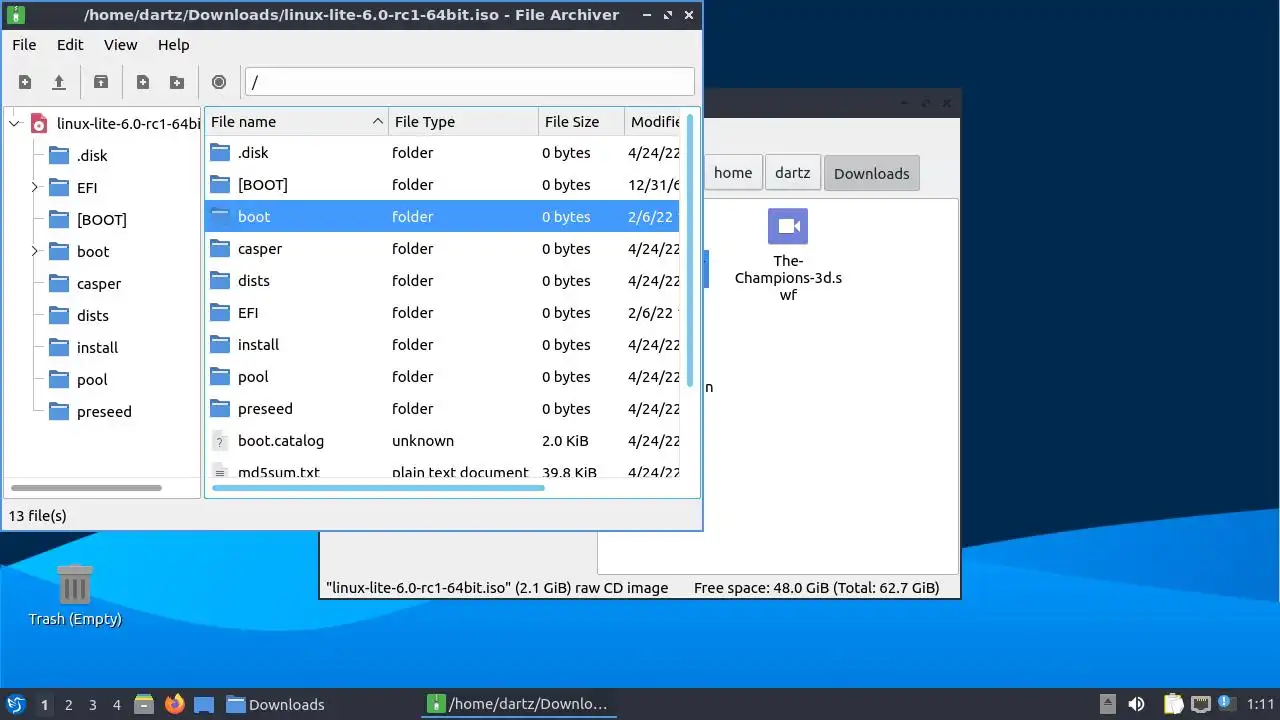Screen dimensions: 1280x720
Task: Click the Extract archive toolbar icon
Action: pos(101,82)
